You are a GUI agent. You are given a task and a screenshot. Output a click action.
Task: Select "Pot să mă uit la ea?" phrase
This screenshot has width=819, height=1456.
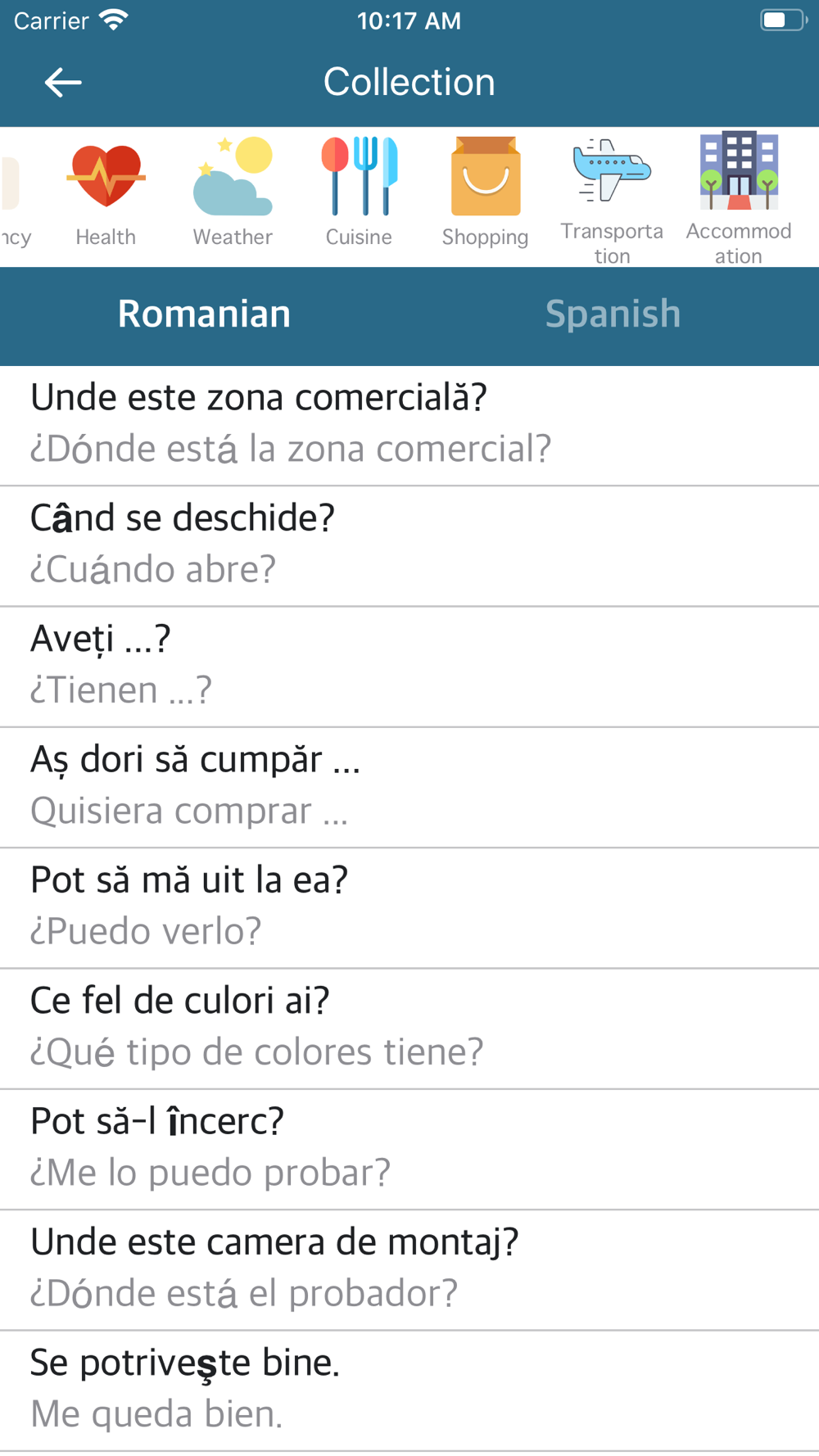(x=409, y=906)
